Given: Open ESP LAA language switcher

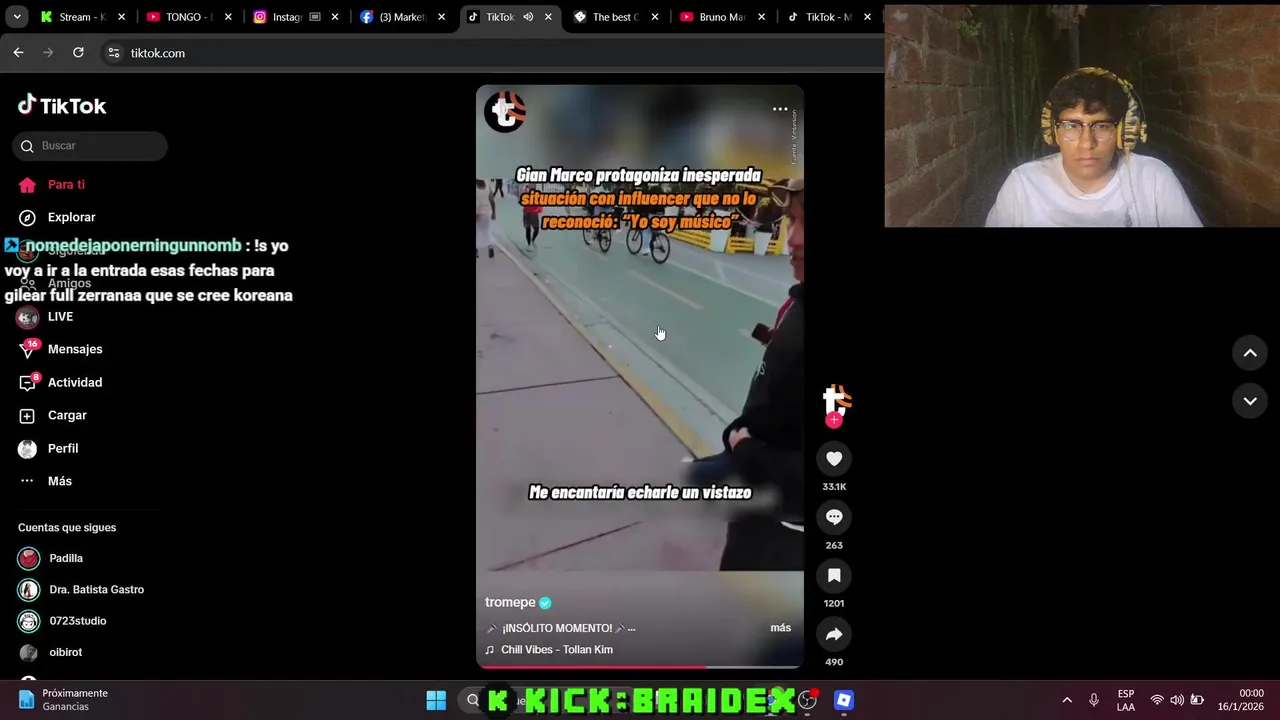Looking at the screenshot, I should tap(1126, 700).
